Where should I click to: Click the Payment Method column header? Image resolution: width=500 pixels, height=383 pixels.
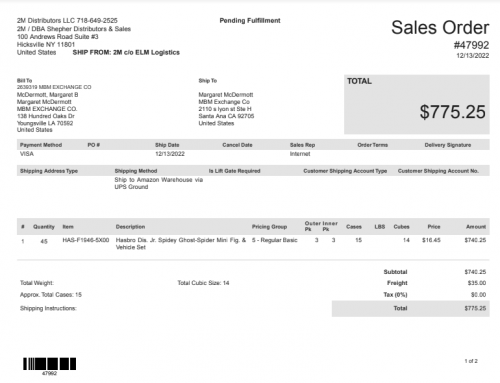41,145
